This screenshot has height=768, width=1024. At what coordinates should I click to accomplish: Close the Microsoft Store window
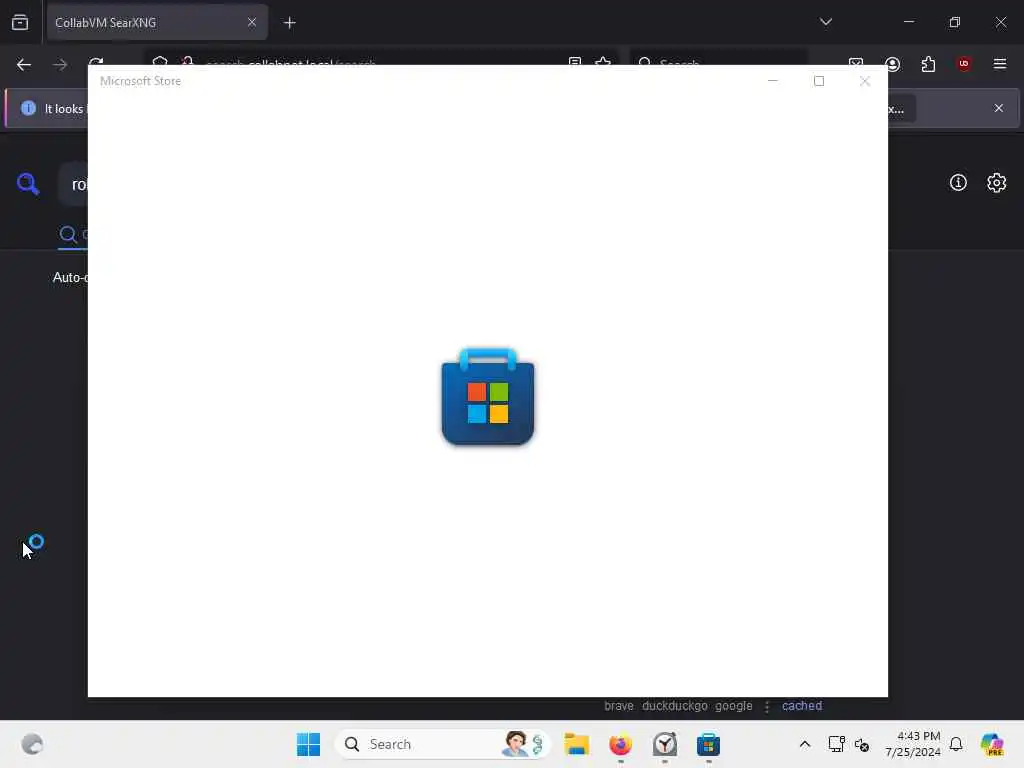pyautogui.click(x=865, y=81)
